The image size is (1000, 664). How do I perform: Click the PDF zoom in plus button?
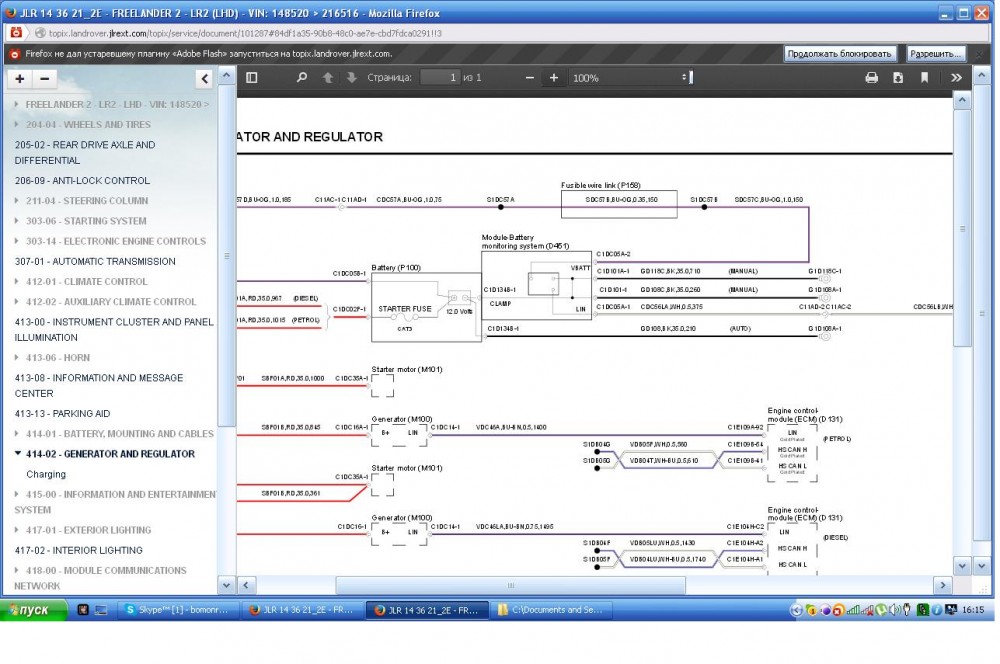point(554,78)
